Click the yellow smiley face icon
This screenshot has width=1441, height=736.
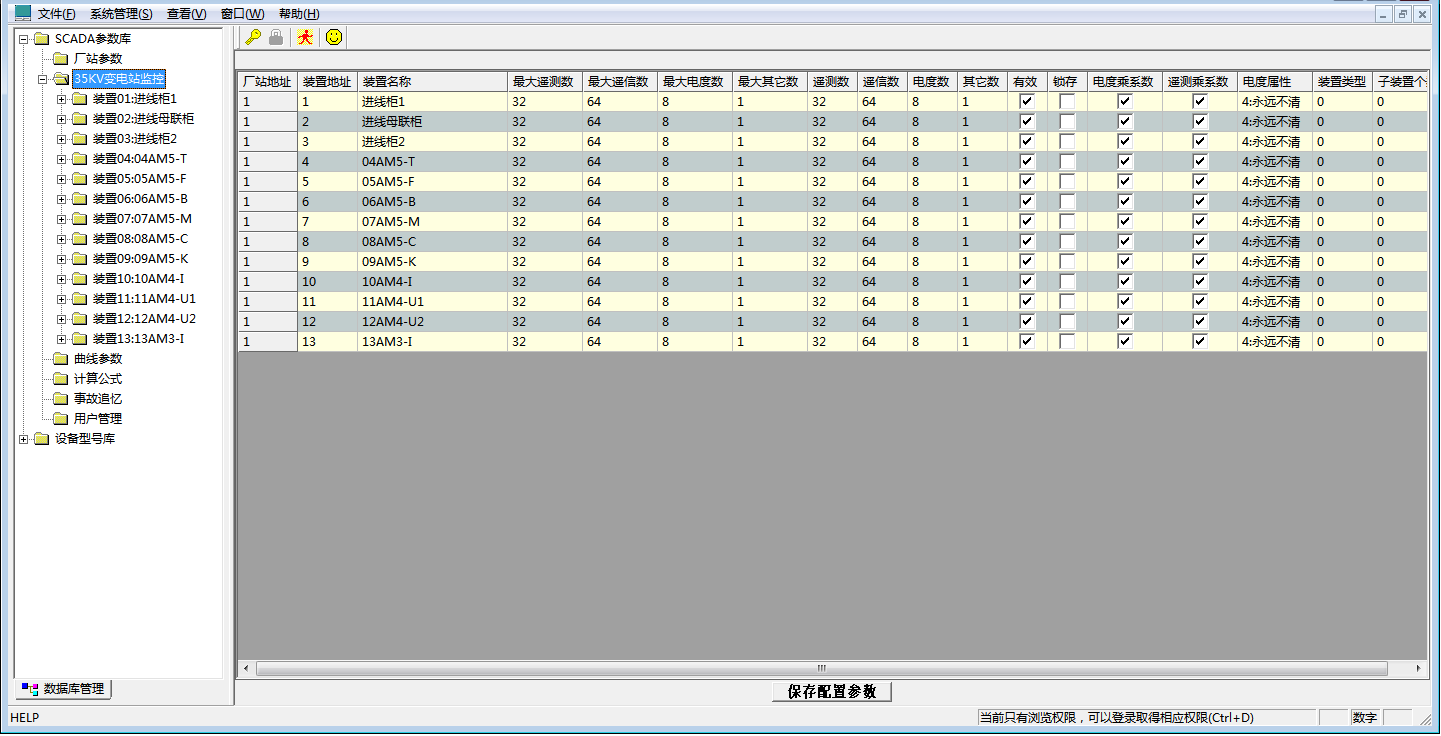[334, 37]
